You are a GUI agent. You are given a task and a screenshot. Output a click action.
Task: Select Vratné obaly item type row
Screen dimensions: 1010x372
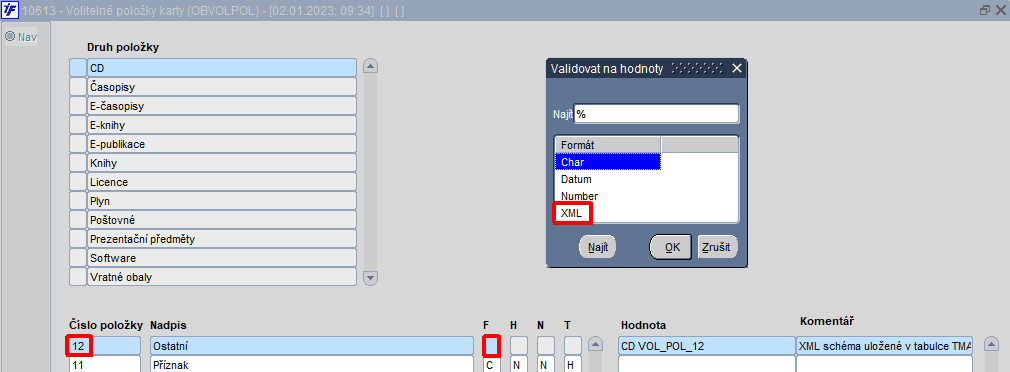(x=222, y=277)
